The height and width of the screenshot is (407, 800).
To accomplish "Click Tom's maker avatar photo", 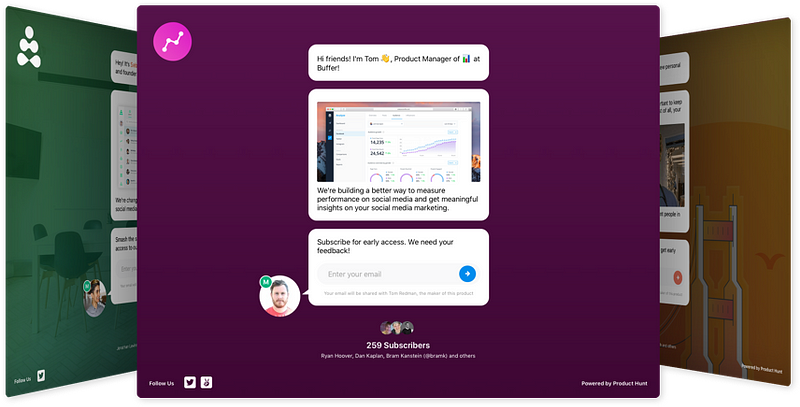I will [x=280, y=297].
